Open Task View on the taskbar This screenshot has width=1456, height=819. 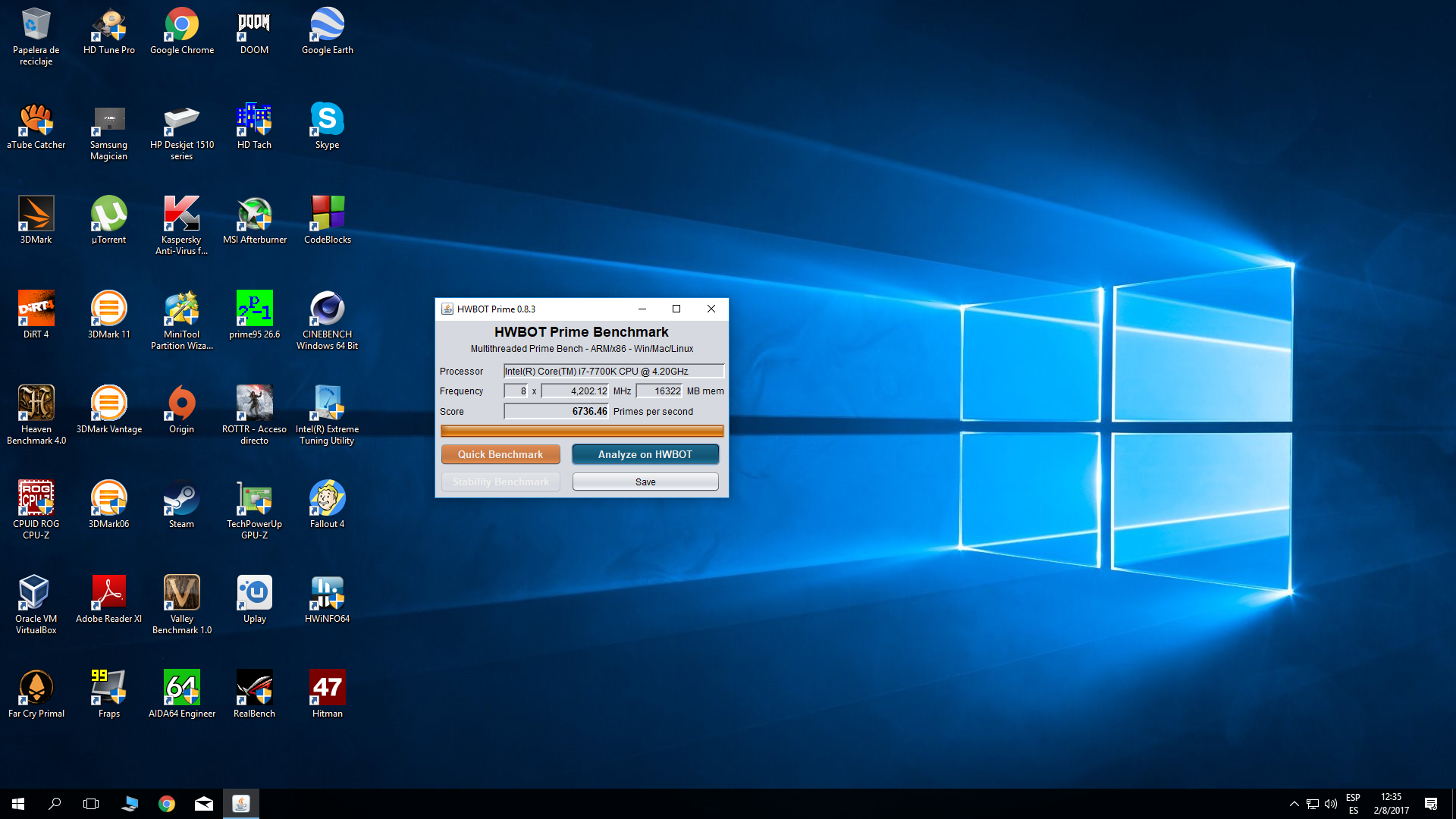pos(91,804)
